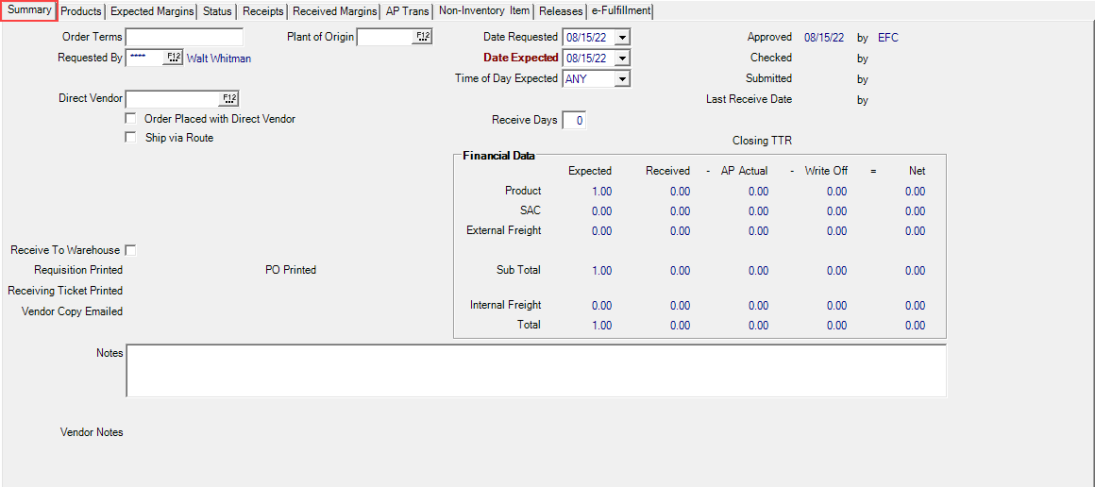Expand the Date Requested dropdown
1095x487 pixels.
(x=622, y=38)
